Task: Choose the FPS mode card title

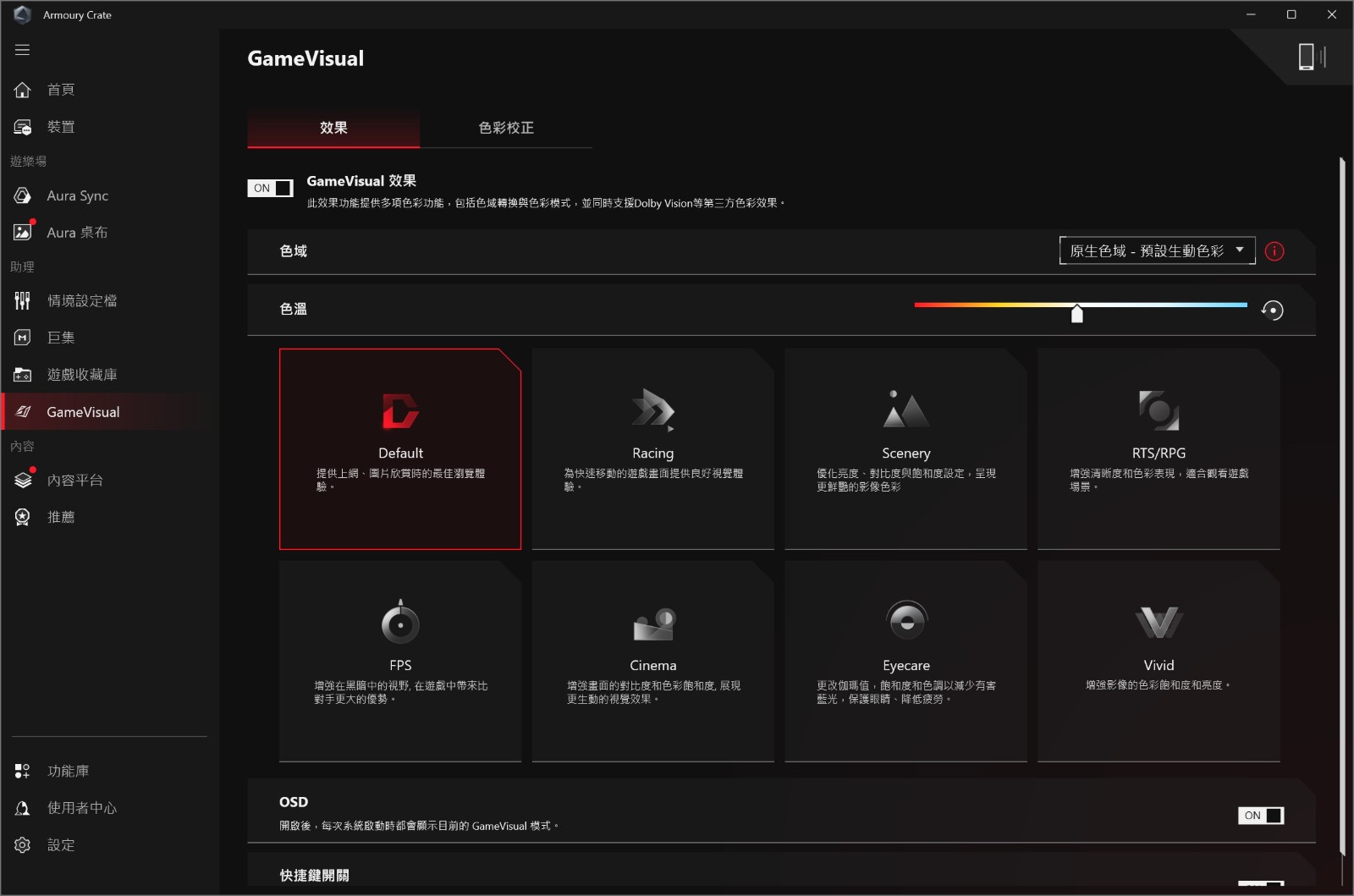Action: coord(400,665)
